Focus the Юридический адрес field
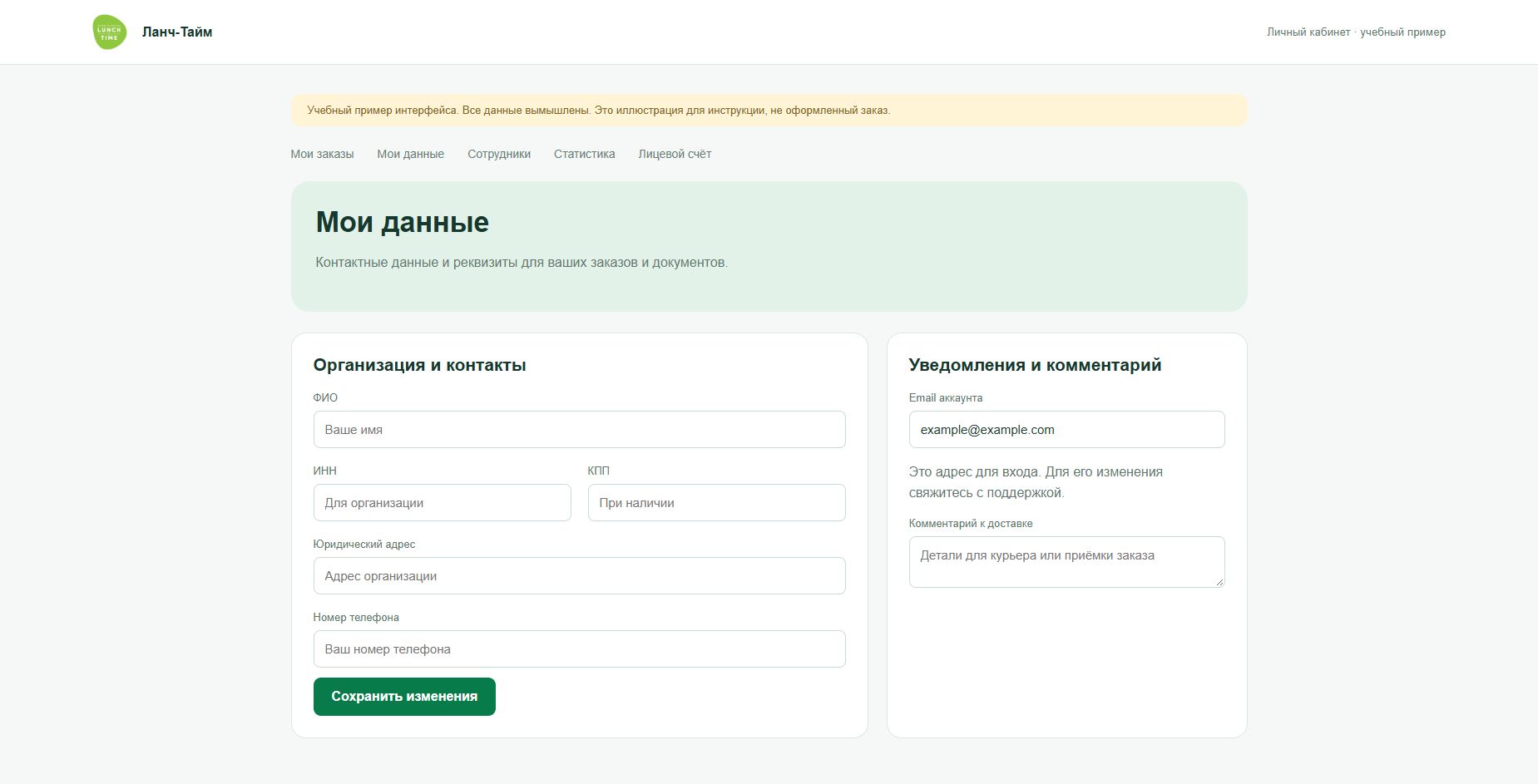The image size is (1538, 784). [x=579, y=576]
